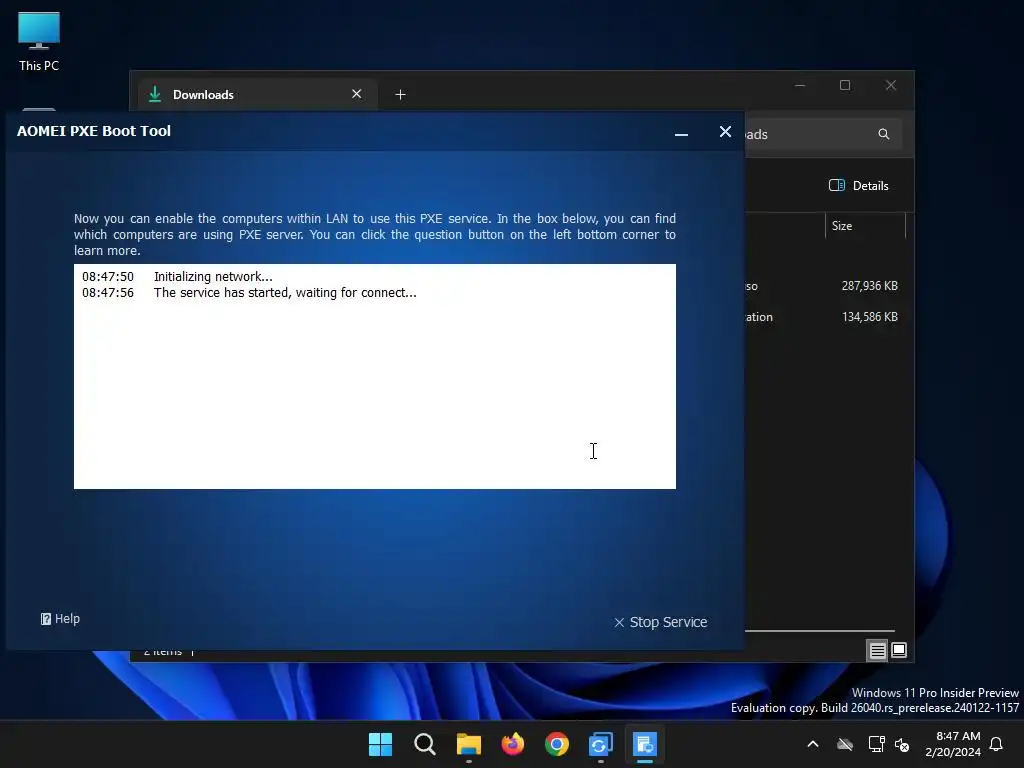Screen dimensions: 1024x768
Task: Close the AOMEI PXE Boot Tool window
Action: [725, 132]
